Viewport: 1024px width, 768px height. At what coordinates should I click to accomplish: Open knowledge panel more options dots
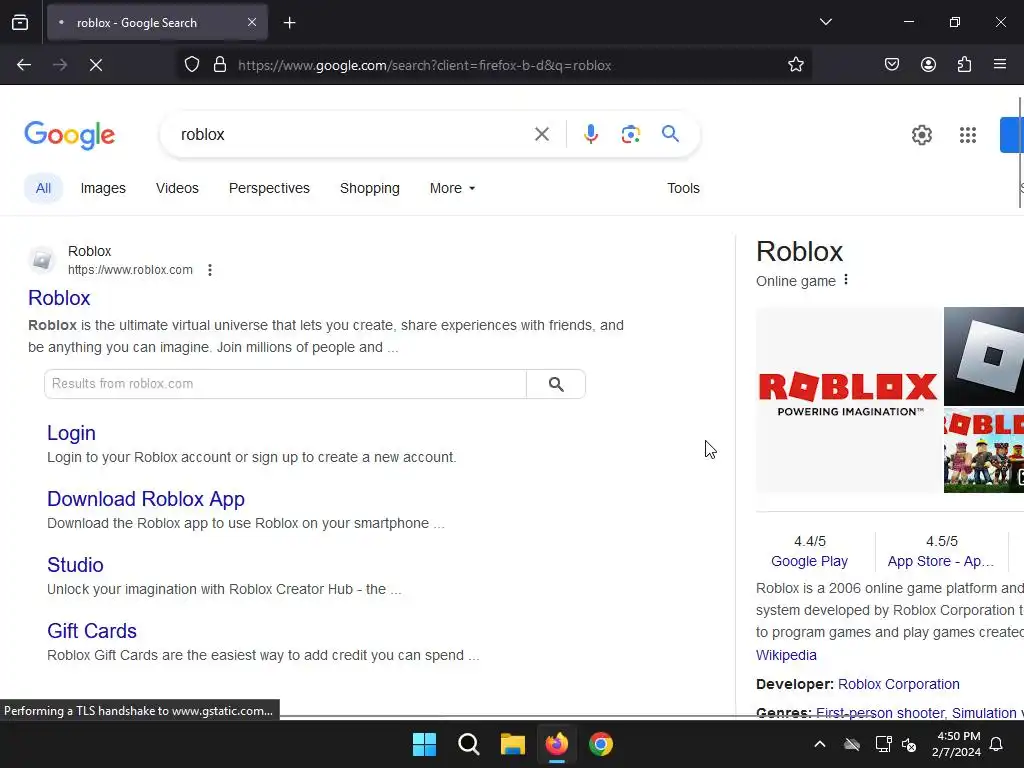click(846, 280)
